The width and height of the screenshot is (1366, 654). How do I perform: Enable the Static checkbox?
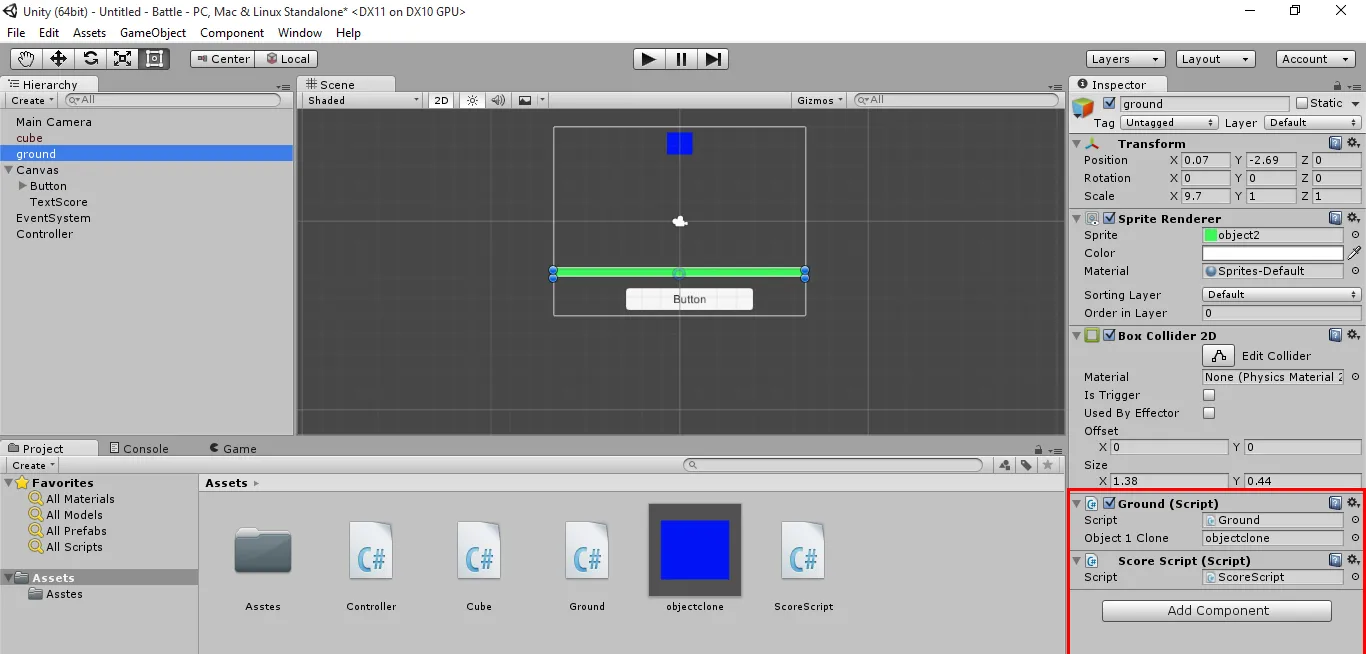point(1301,103)
